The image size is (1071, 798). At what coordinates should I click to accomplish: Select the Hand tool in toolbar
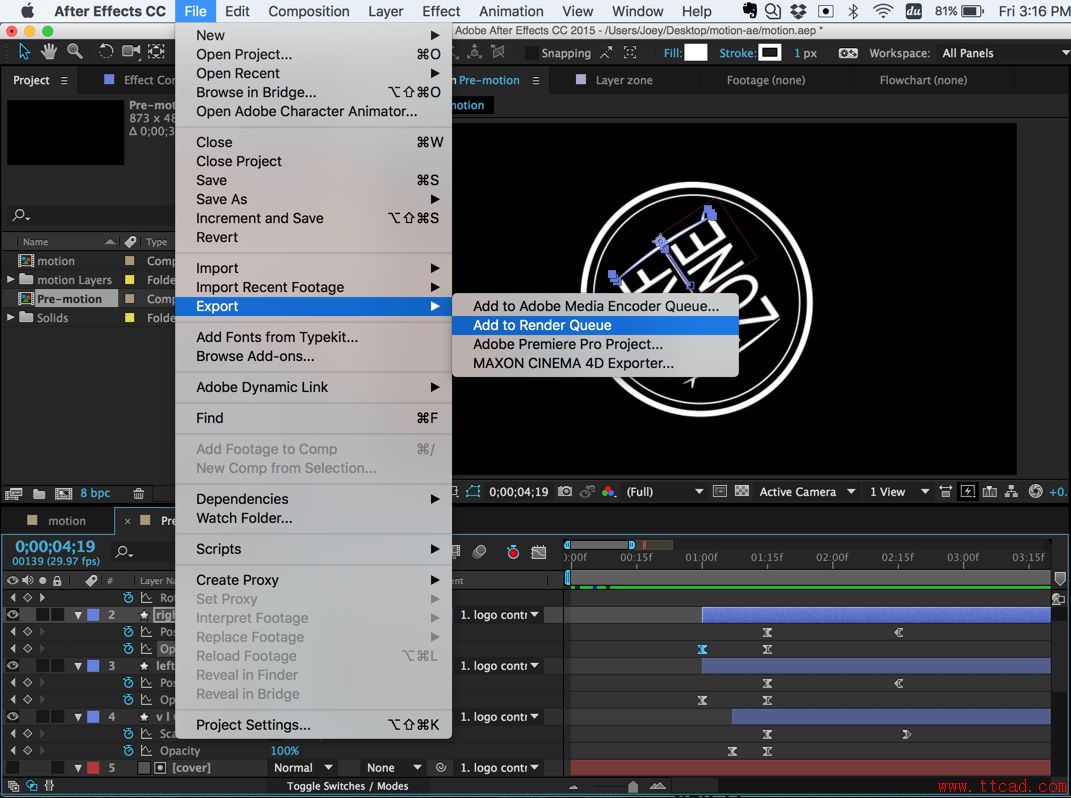(x=50, y=52)
